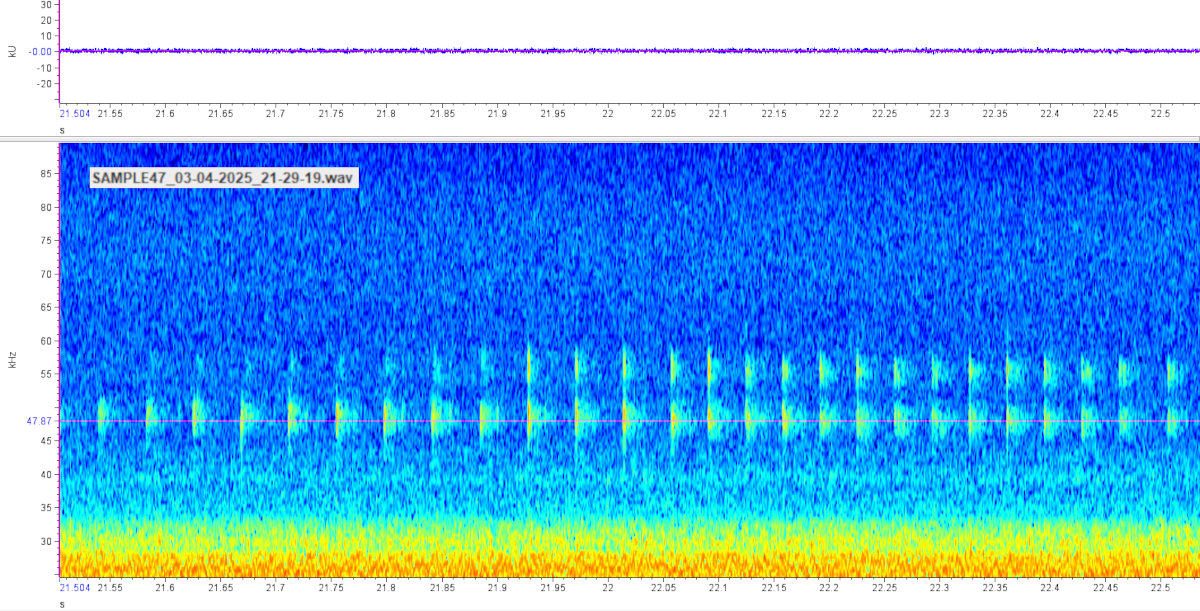Image resolution: width=1200 pixels, height=611 pixels.
Task: Click the -20 amplitude axis label
Action: point(43,84)
